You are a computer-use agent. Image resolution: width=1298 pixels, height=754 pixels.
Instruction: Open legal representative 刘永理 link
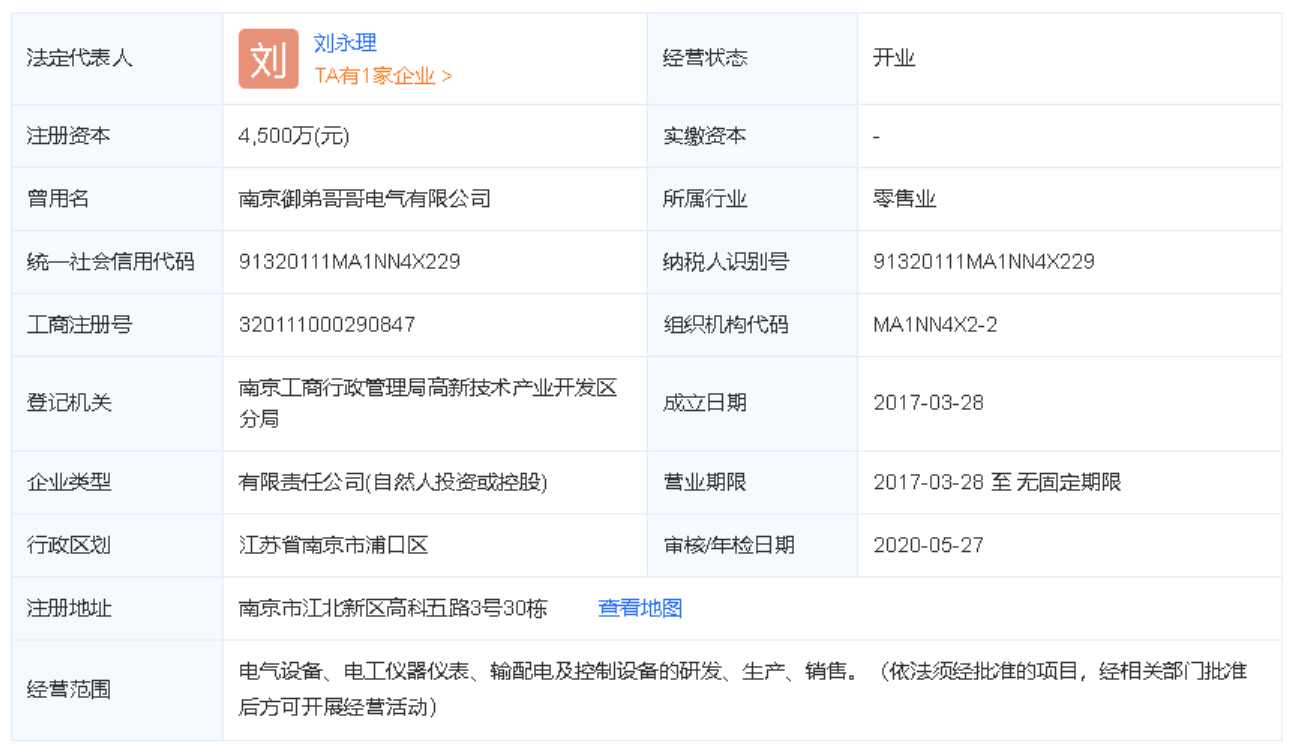point(345,43)
